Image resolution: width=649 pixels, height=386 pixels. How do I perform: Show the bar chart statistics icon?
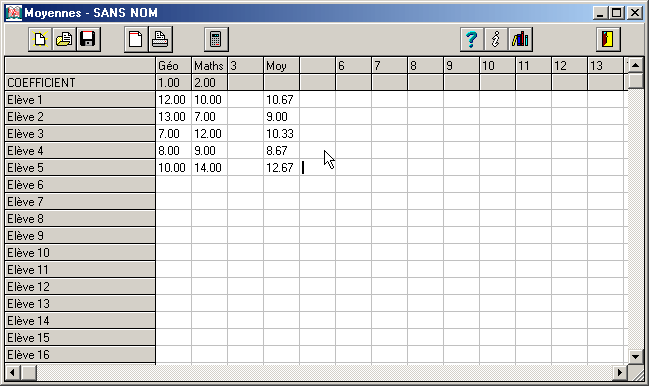point(520,39)
